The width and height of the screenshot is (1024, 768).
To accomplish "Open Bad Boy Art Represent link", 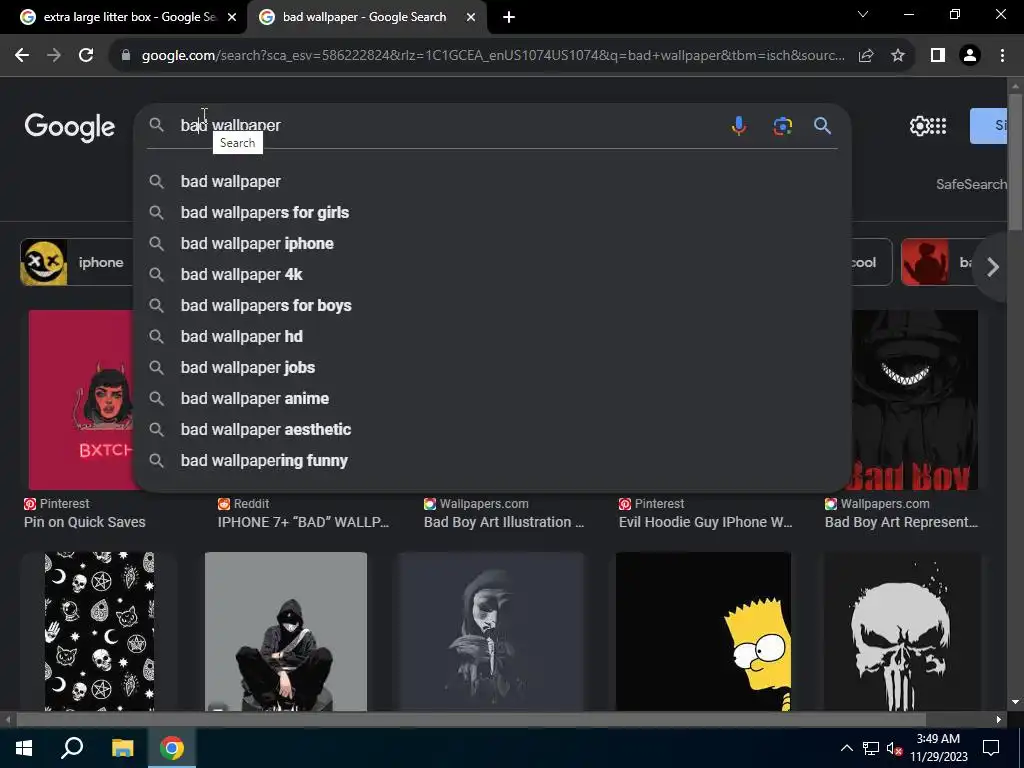I will 901,522.
